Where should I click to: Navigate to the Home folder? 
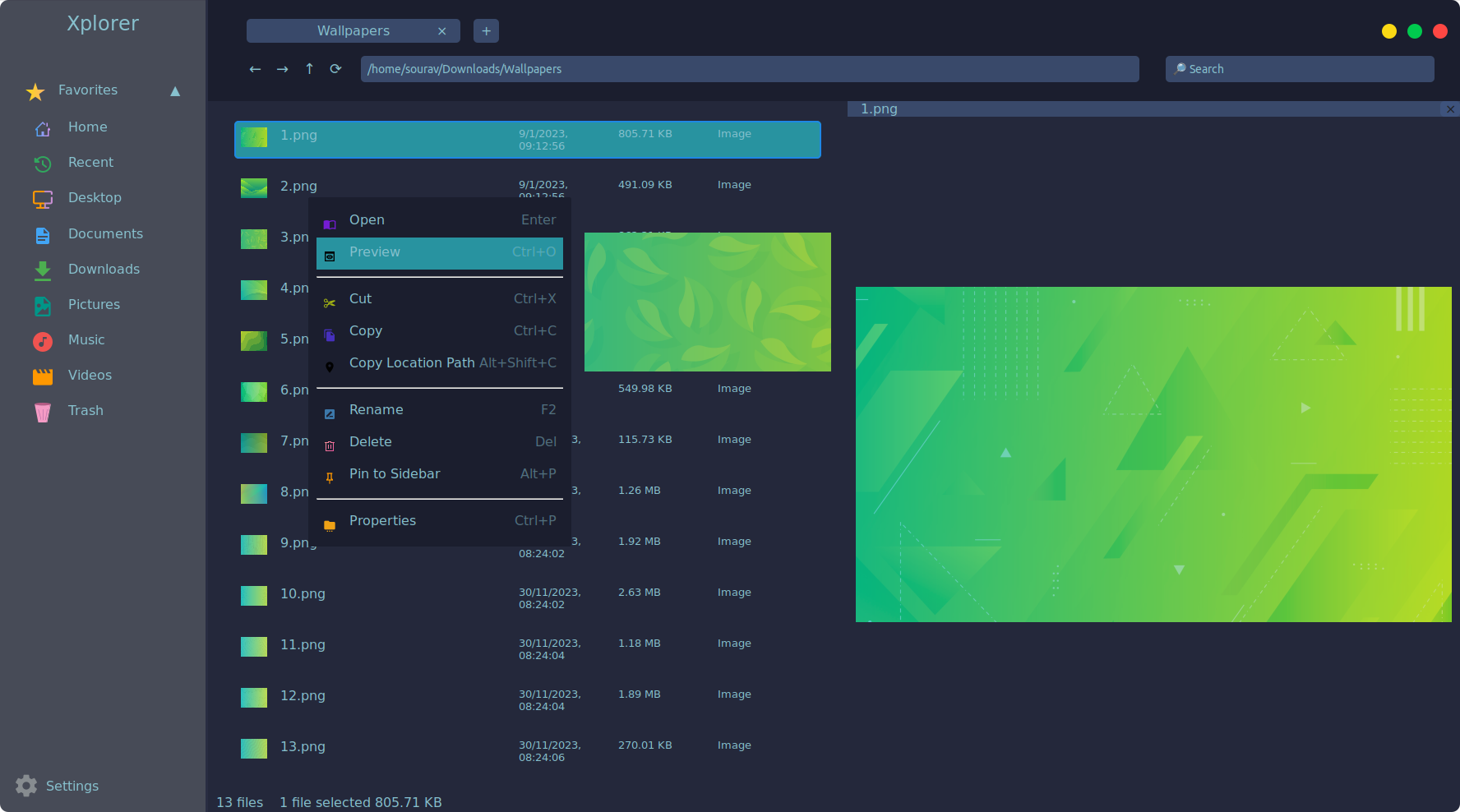(x=87, y=127)
